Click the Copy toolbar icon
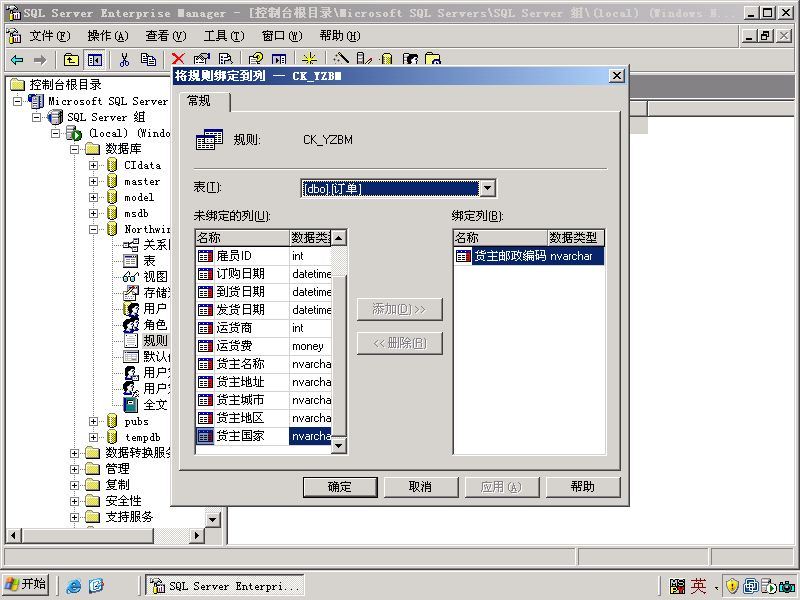The width and height of the screenshot is (800, 600). point(148,60)
